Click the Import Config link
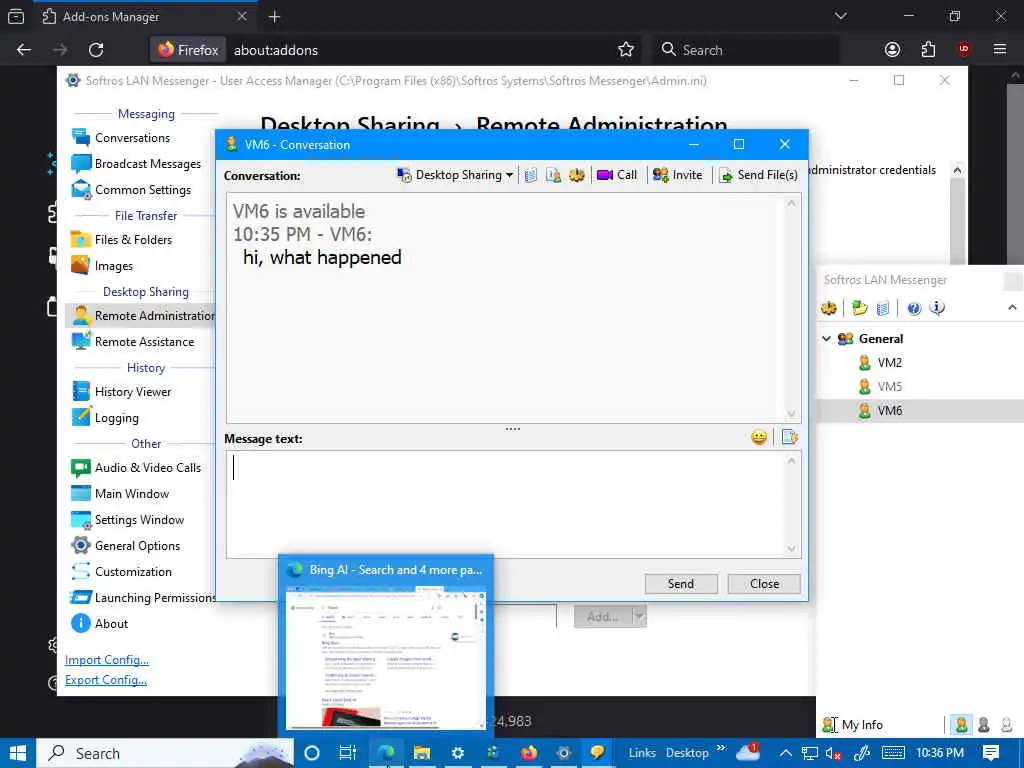 (x=106, y=660)
